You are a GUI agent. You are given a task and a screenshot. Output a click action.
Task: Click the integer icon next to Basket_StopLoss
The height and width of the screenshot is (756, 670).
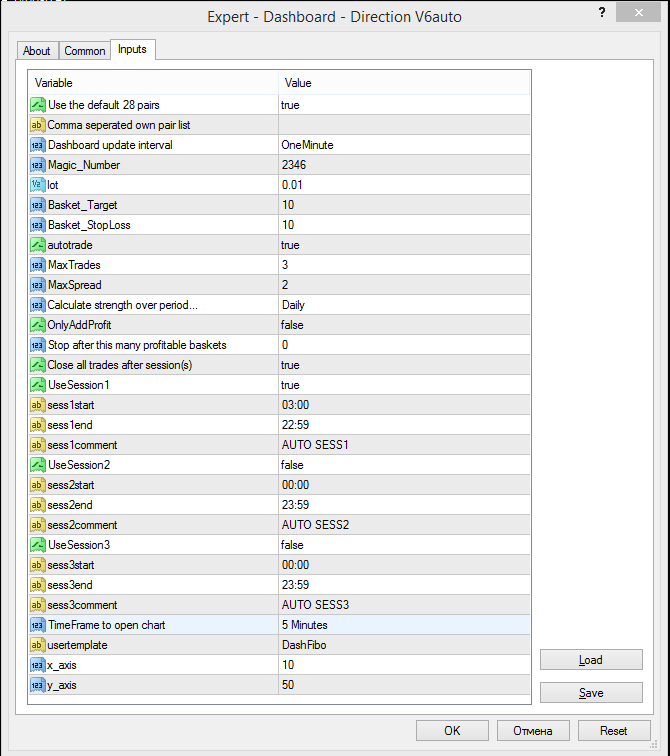(x=38, y=225)
